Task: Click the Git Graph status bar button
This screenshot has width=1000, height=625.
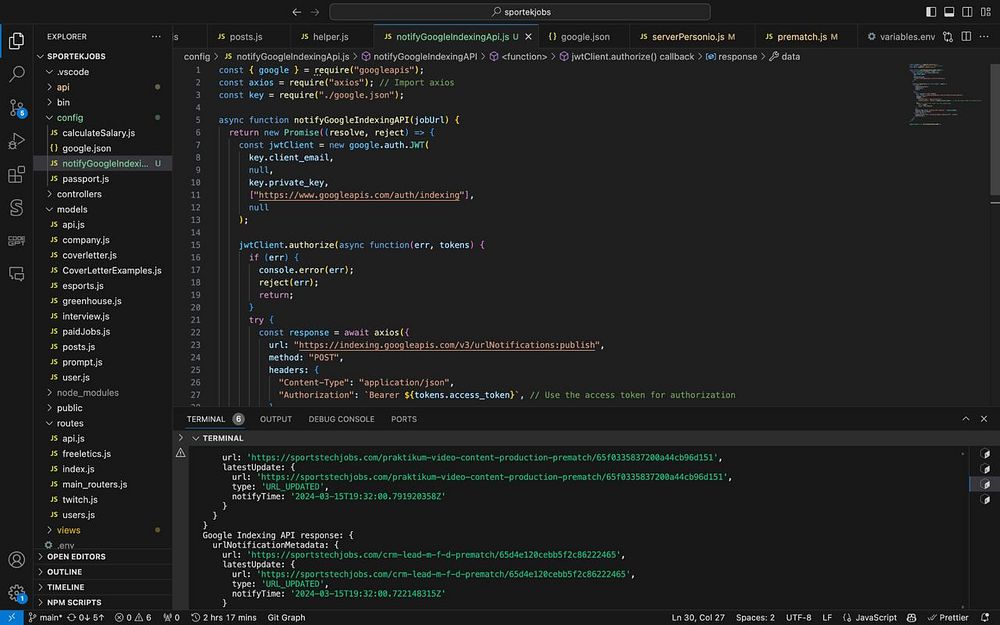Action: click(x=286, y=617)
